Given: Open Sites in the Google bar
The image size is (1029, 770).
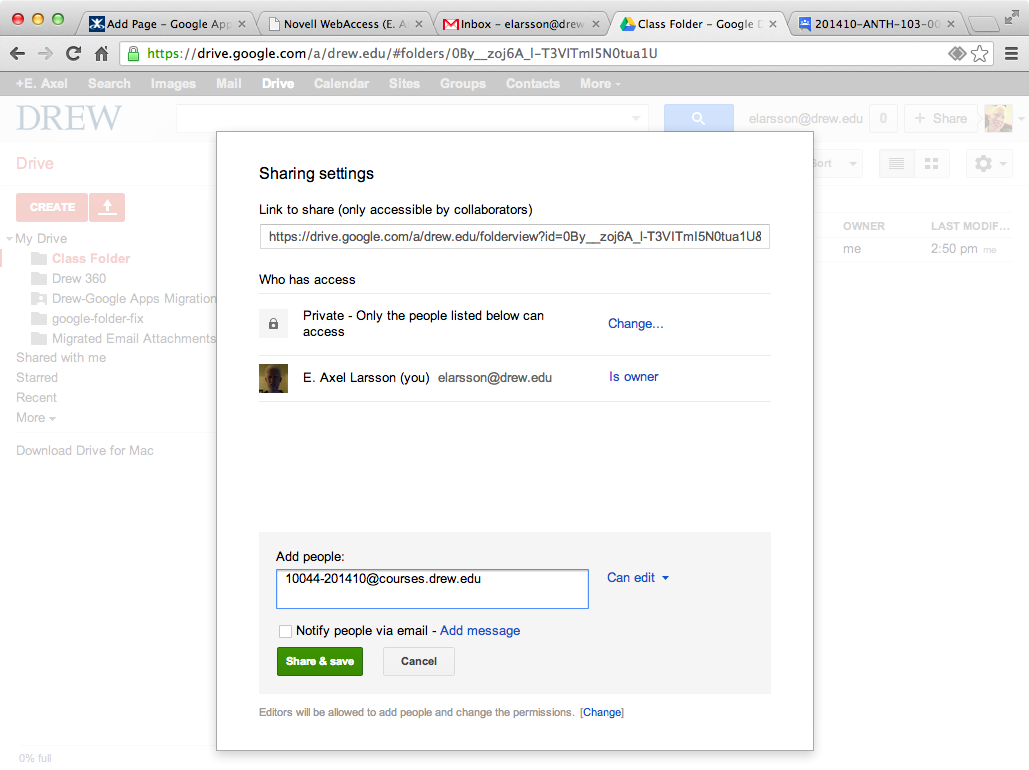Looking at the screenshot, I should pos(404,84).
